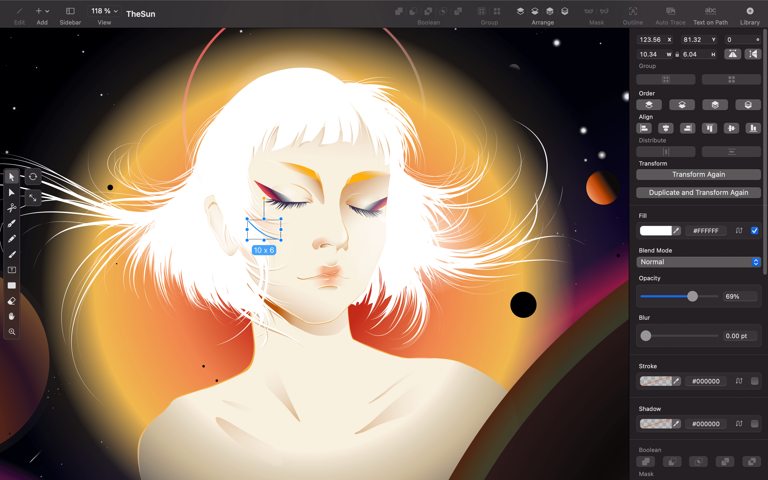Click Transform Again button

coord(698,174)
